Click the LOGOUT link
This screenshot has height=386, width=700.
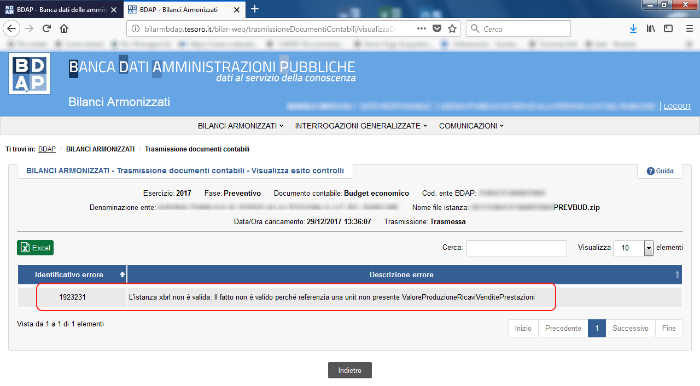click(x=677, y=106)
